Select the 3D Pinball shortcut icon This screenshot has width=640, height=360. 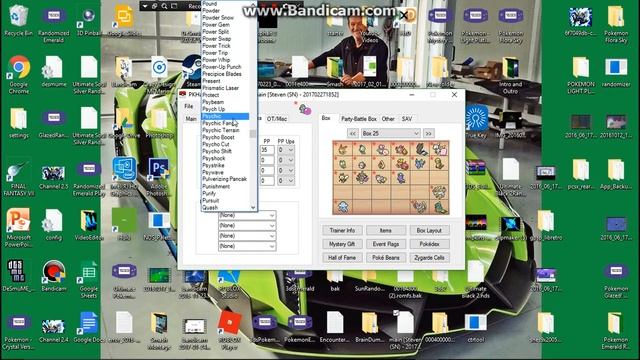pos(89,20)
